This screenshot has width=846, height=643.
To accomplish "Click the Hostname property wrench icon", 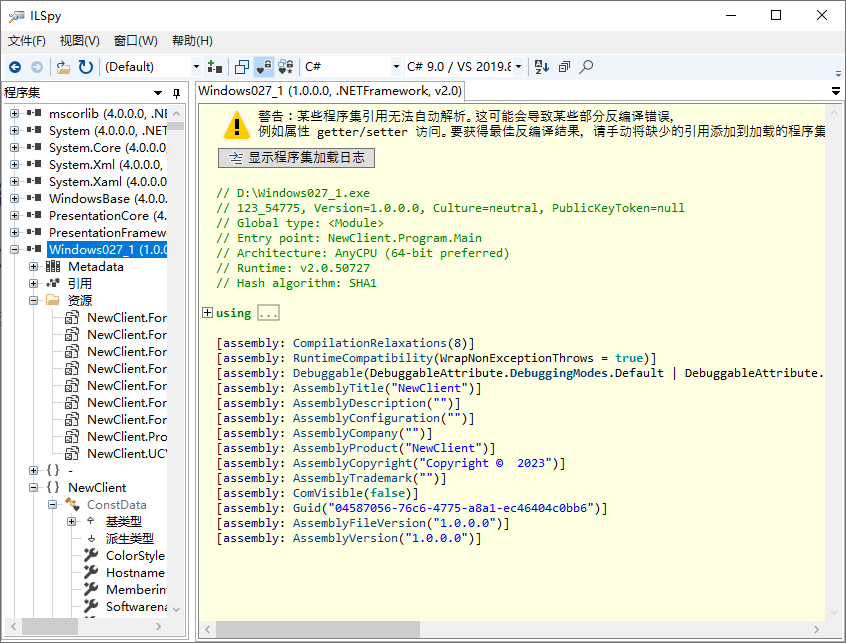I will click(x=91, y=572).
